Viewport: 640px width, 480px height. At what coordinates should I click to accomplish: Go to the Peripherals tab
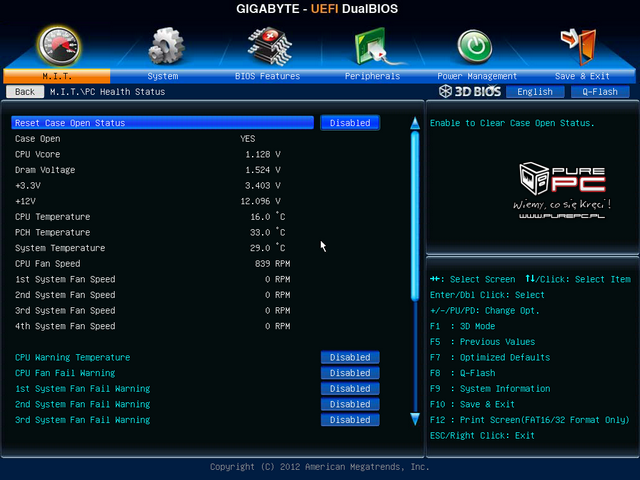(x=372, y=76)
